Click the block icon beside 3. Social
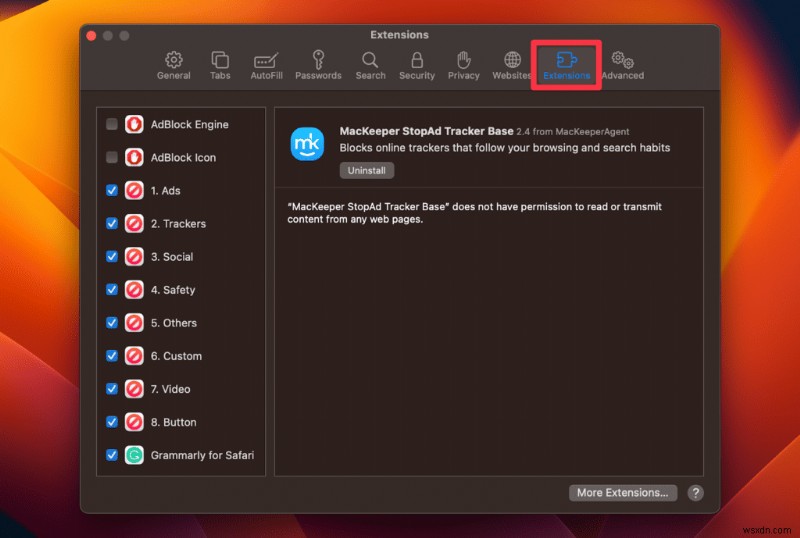Image resolution: width=800 pixels, height=538 pixels. (x=134, y=256)
